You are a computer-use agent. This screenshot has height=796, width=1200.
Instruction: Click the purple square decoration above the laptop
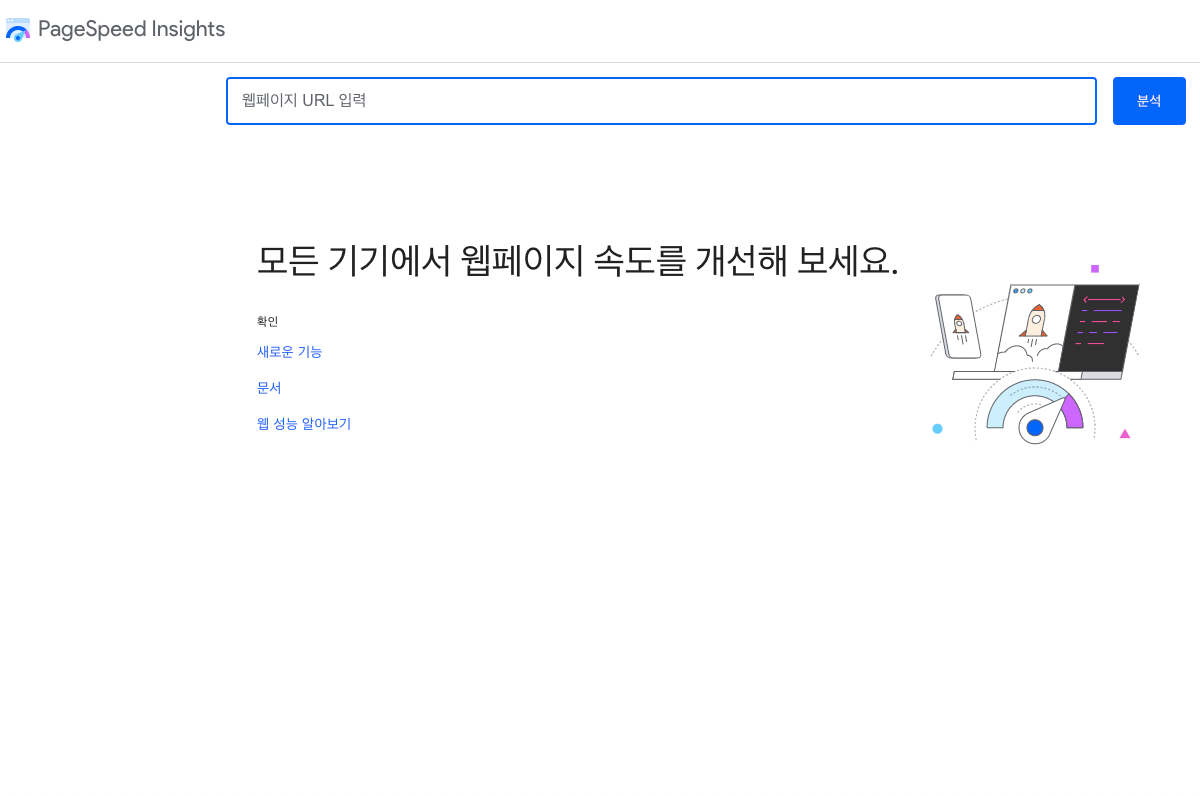click(1095, 268)
